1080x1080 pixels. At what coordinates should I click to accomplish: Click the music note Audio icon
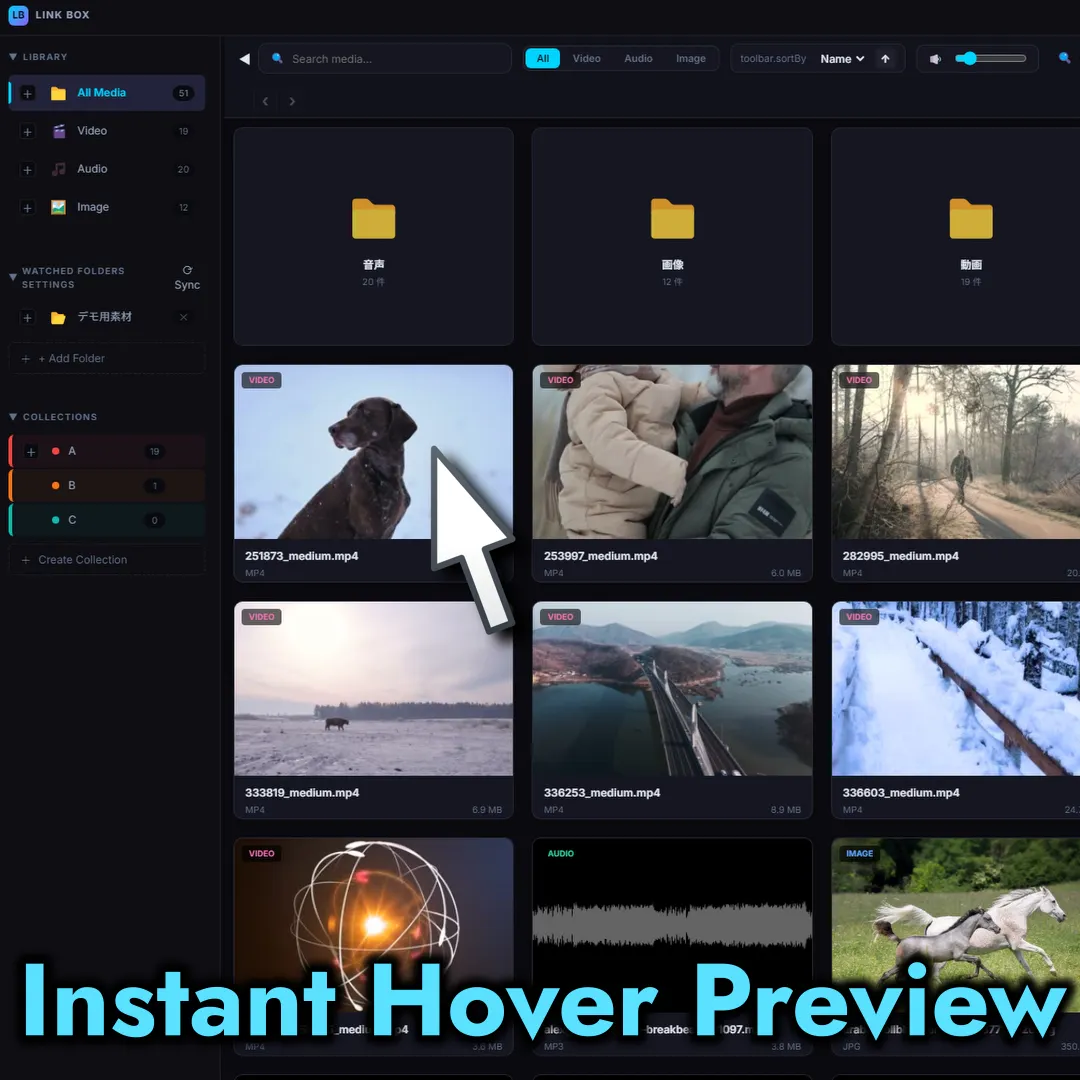(59, 169)
